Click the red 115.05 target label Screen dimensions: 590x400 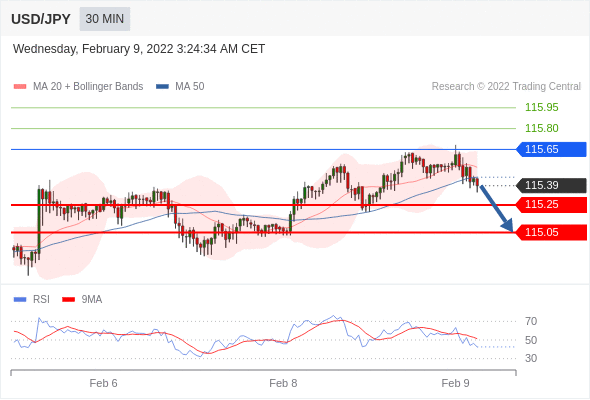click(x=551, y=233)
